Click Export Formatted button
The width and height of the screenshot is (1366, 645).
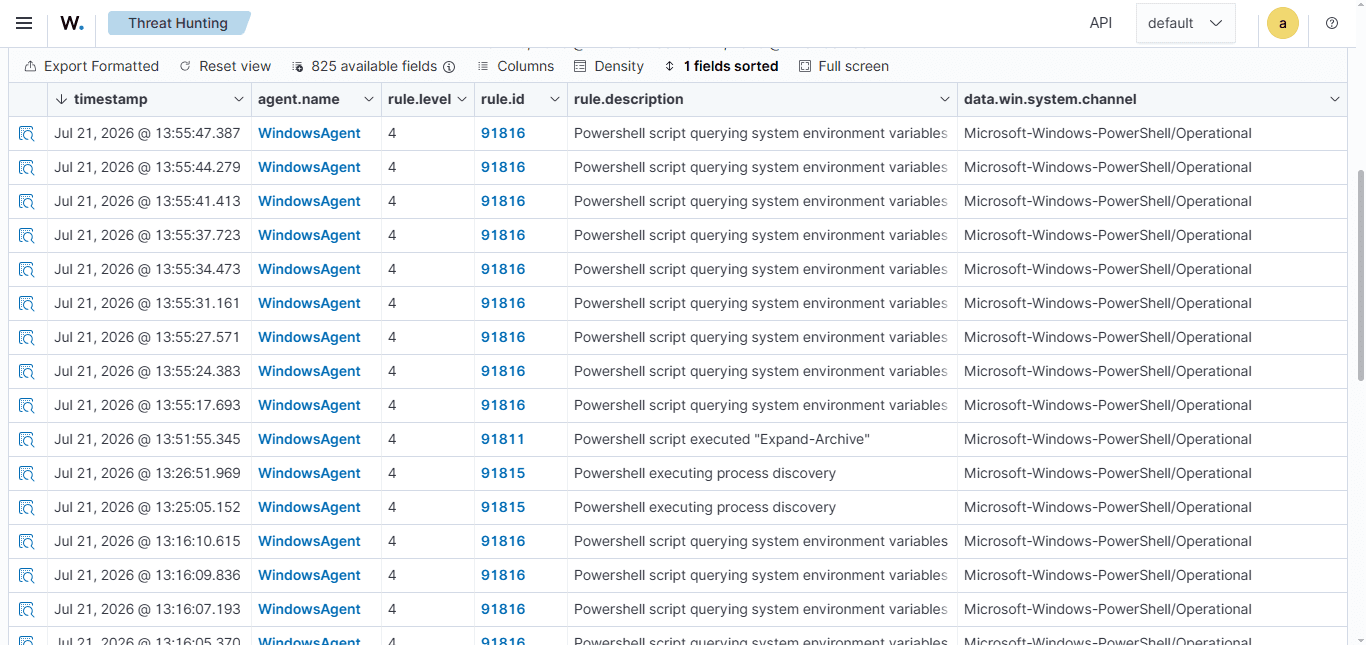point(91,66)
